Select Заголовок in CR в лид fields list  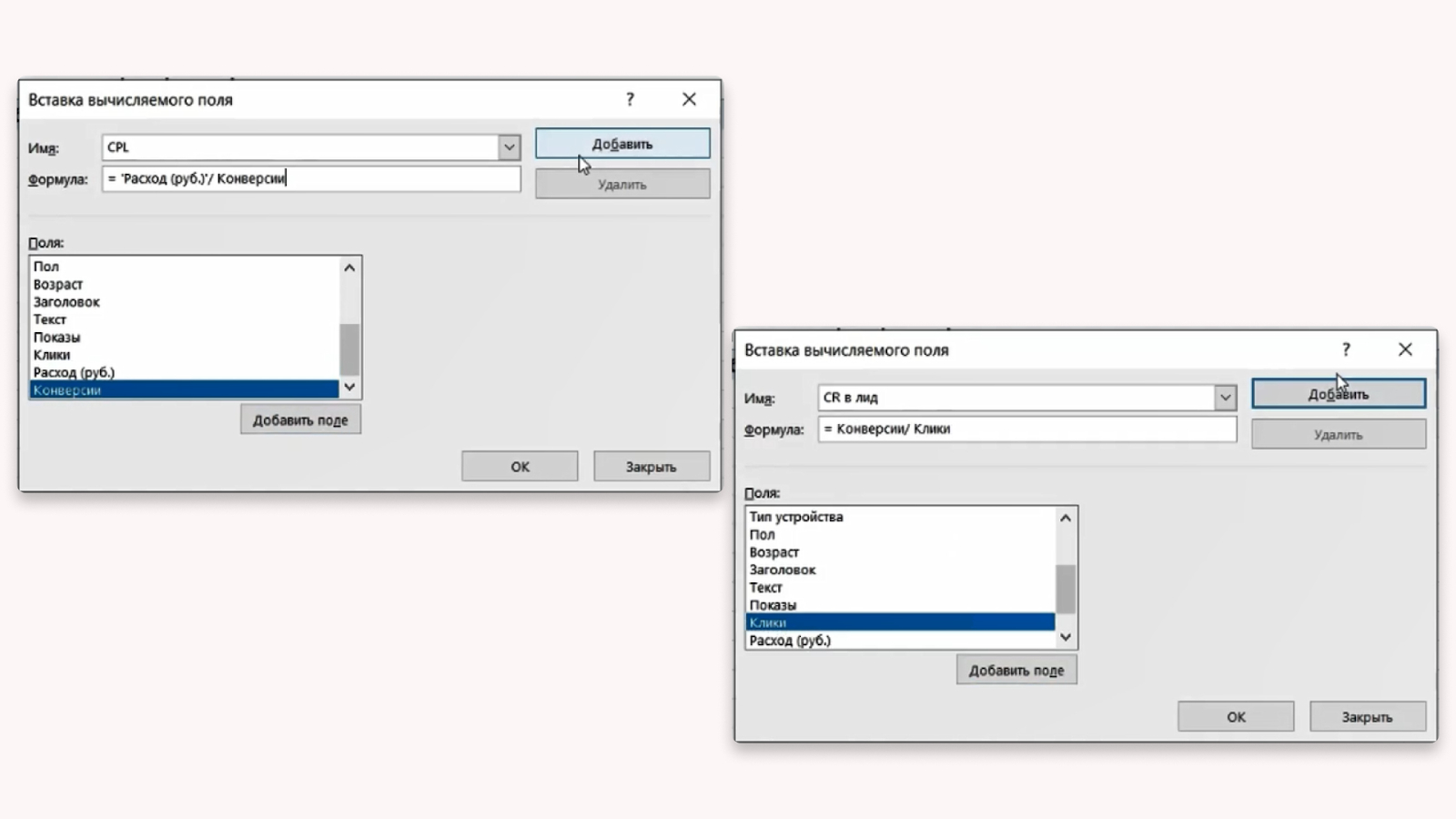click(901, 570)
